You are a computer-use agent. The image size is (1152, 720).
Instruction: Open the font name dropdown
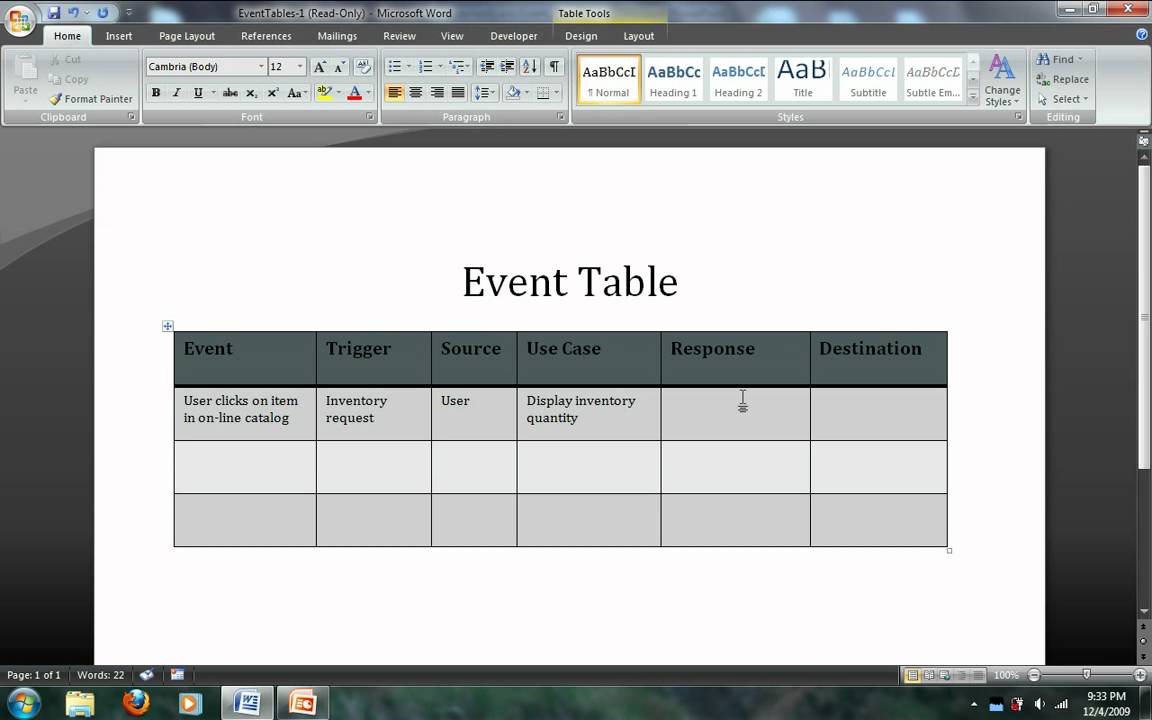261,67
